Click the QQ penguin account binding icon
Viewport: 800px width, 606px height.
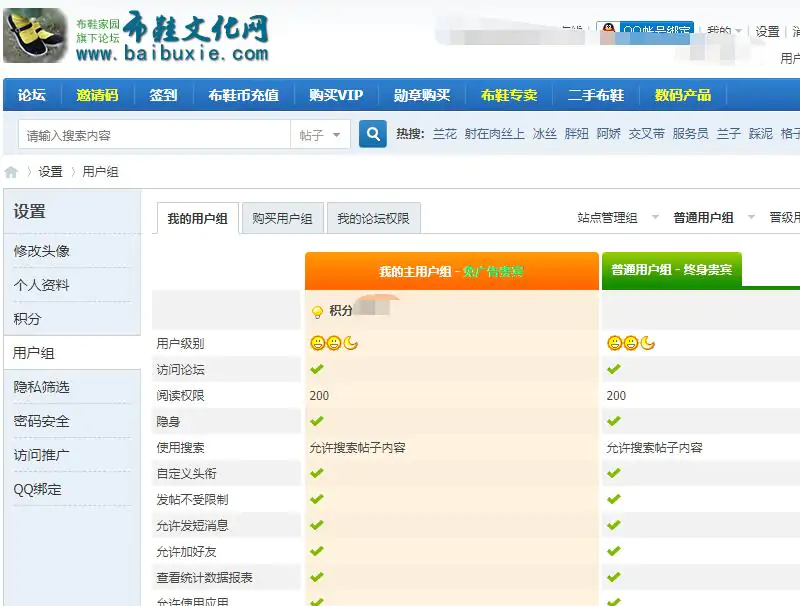pyautogui.click(x=608, y=30)
